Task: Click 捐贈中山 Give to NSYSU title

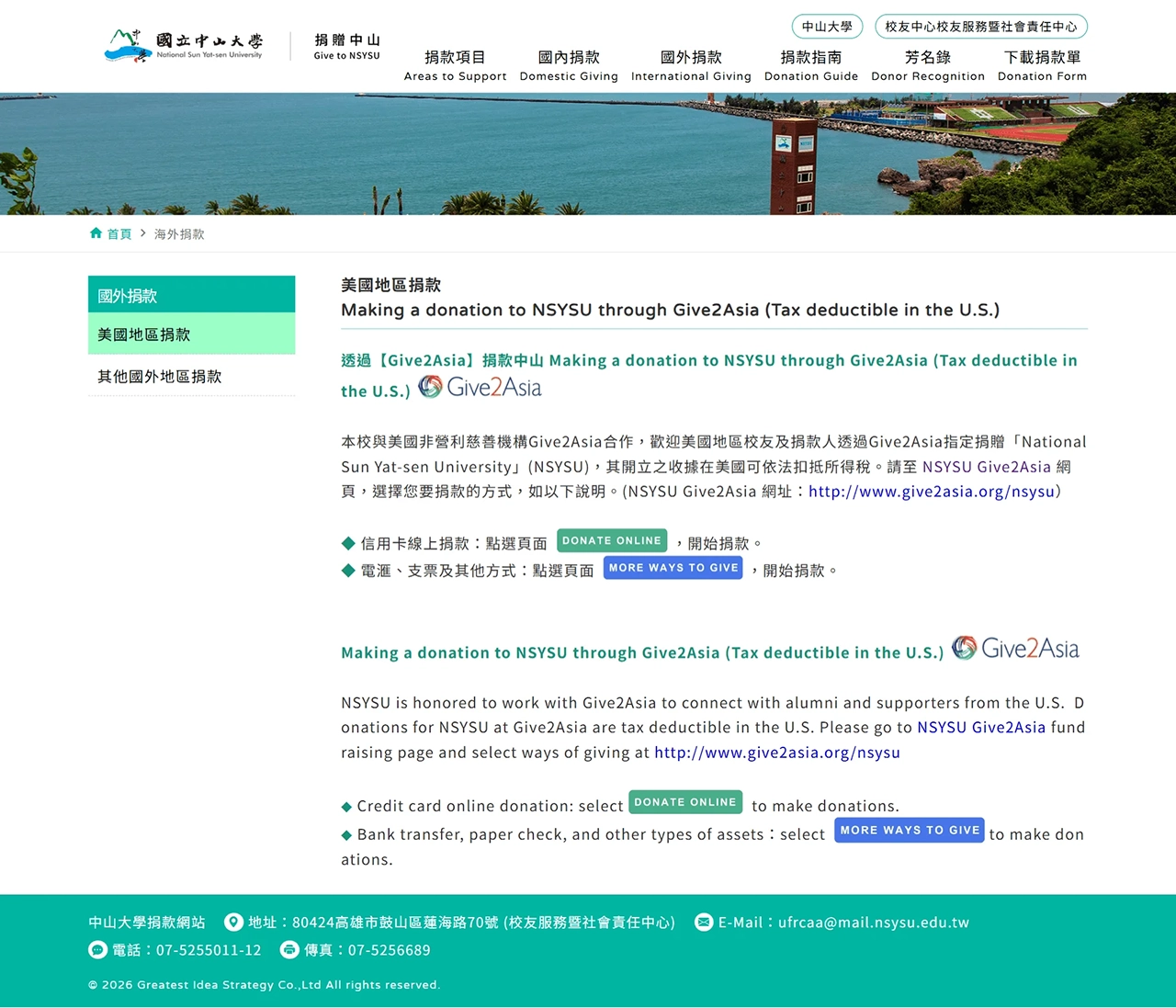Action: (347, 46)
